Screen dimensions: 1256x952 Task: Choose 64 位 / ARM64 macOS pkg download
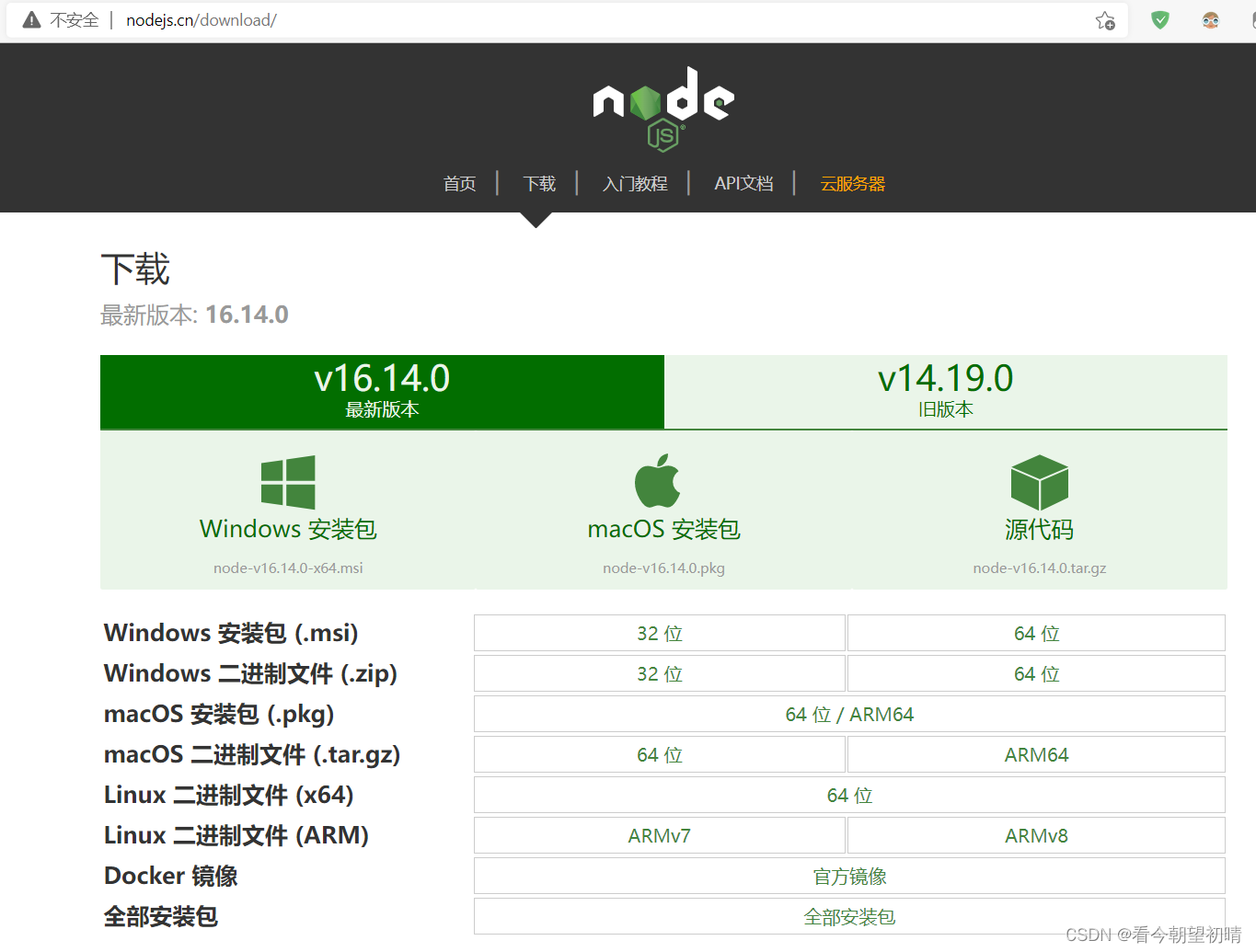[x=849, y=714]
